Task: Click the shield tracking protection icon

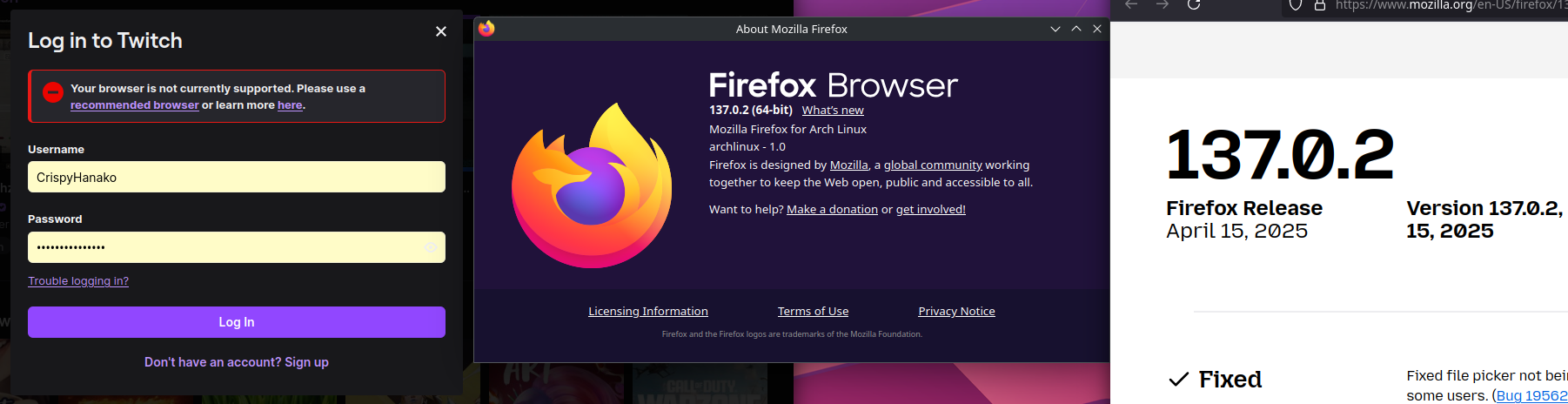Action: point(1296,5)
